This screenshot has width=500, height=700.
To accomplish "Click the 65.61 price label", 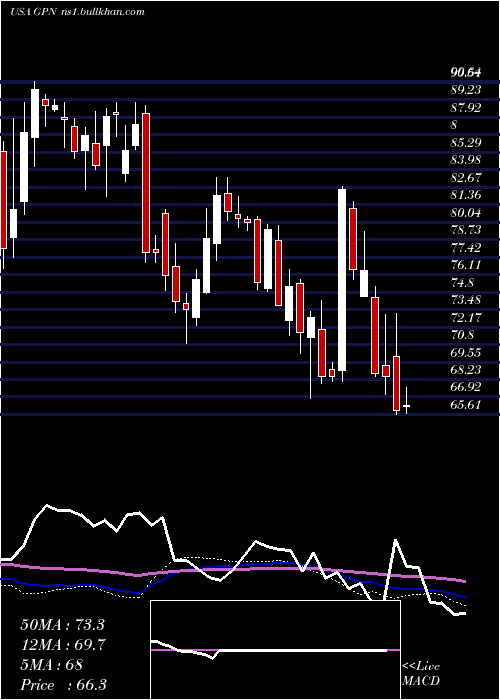I will (466, 405).
